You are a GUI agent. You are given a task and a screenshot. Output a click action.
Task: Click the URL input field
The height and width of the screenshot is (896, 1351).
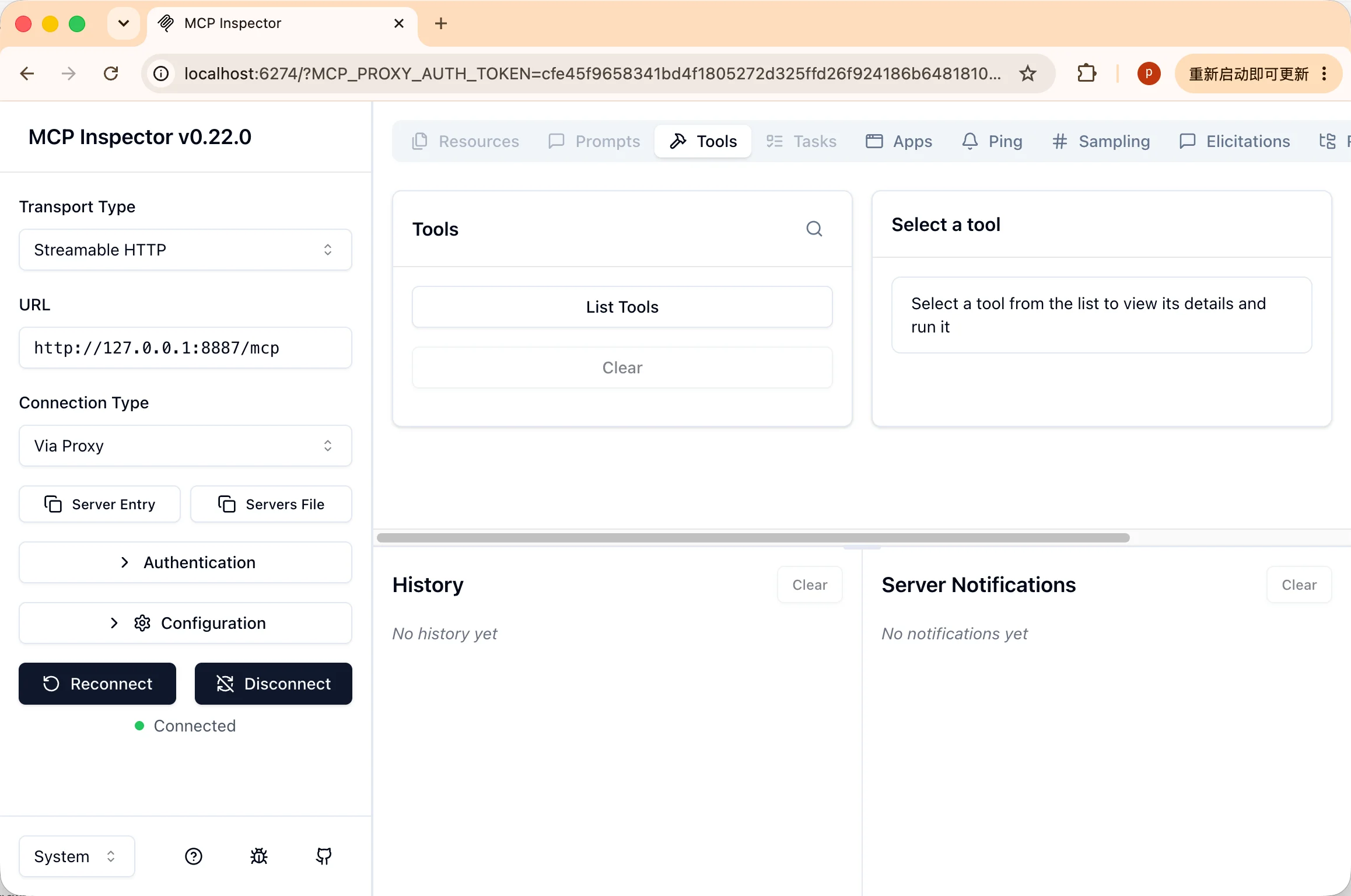pos(185,348)
